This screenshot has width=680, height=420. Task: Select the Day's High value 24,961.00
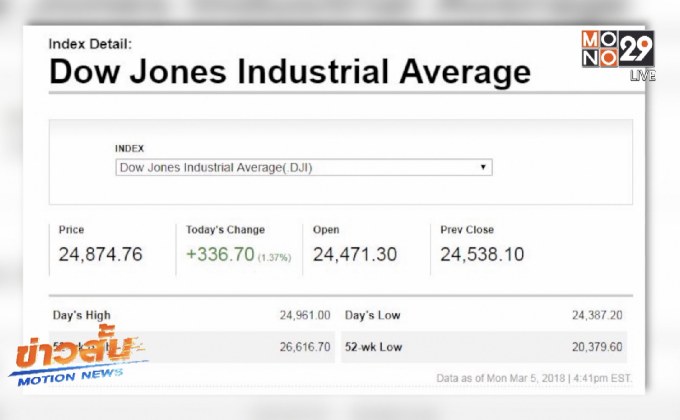(x=305, y=315)
